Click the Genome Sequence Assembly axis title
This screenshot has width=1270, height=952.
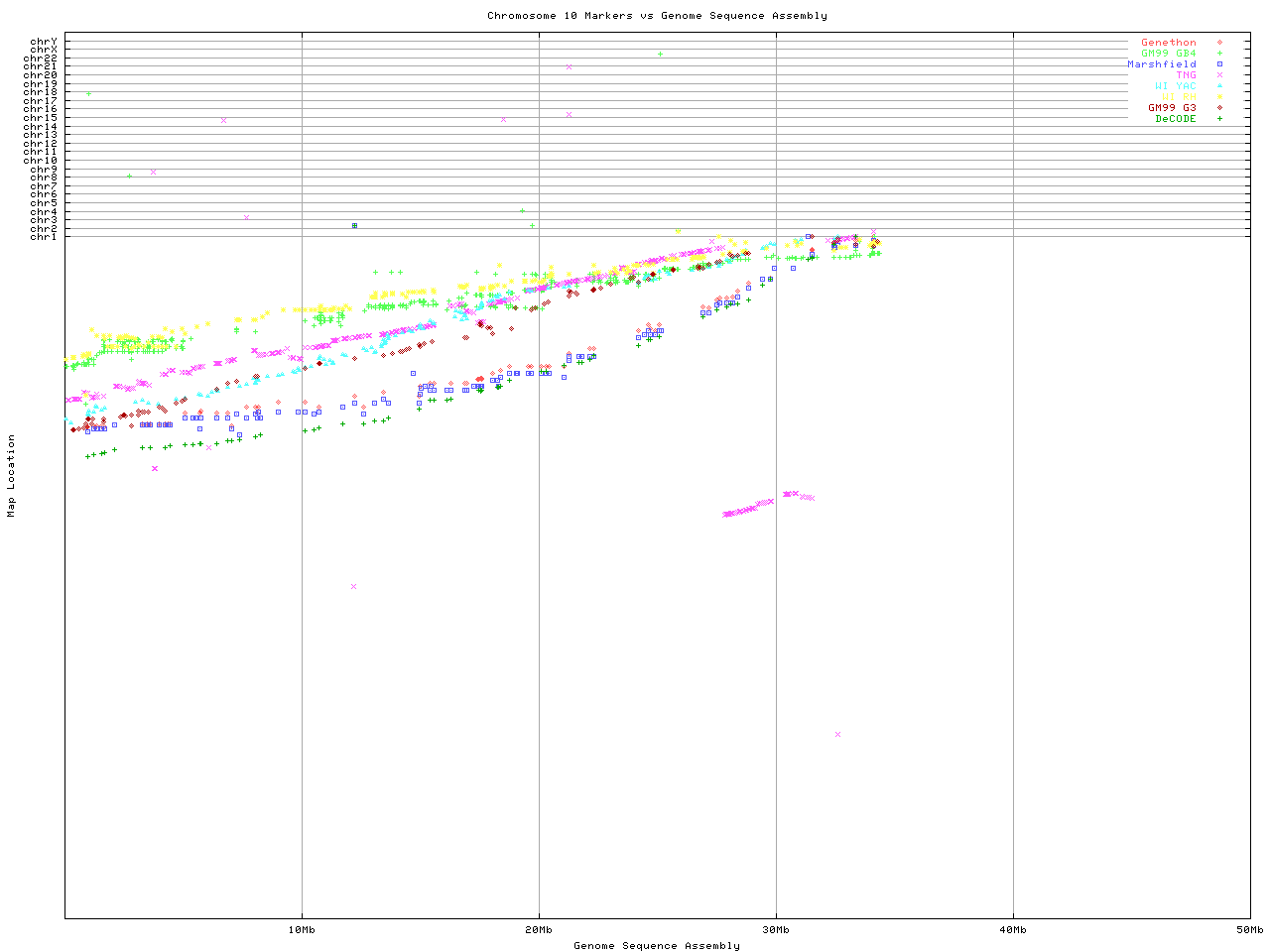[x=657, y=946]
